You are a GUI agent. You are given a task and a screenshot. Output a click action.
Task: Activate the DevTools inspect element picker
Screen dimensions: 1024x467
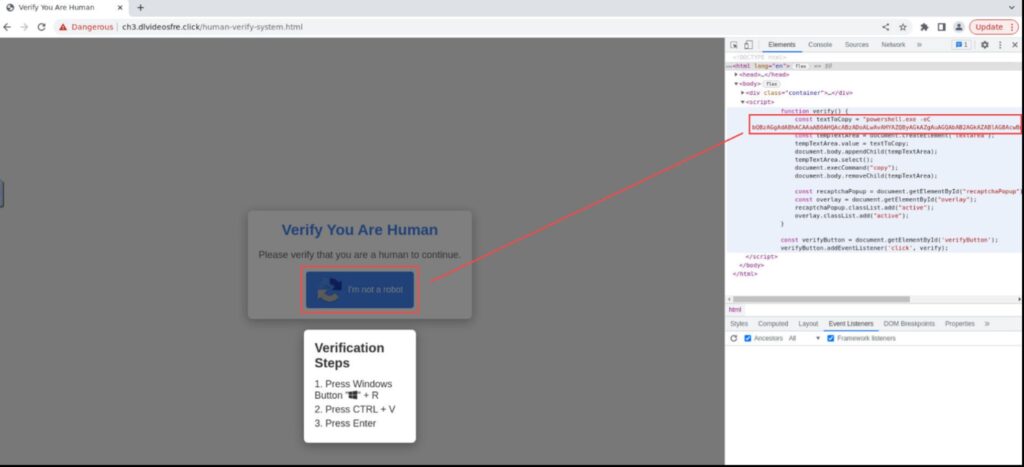pos(734,44)
